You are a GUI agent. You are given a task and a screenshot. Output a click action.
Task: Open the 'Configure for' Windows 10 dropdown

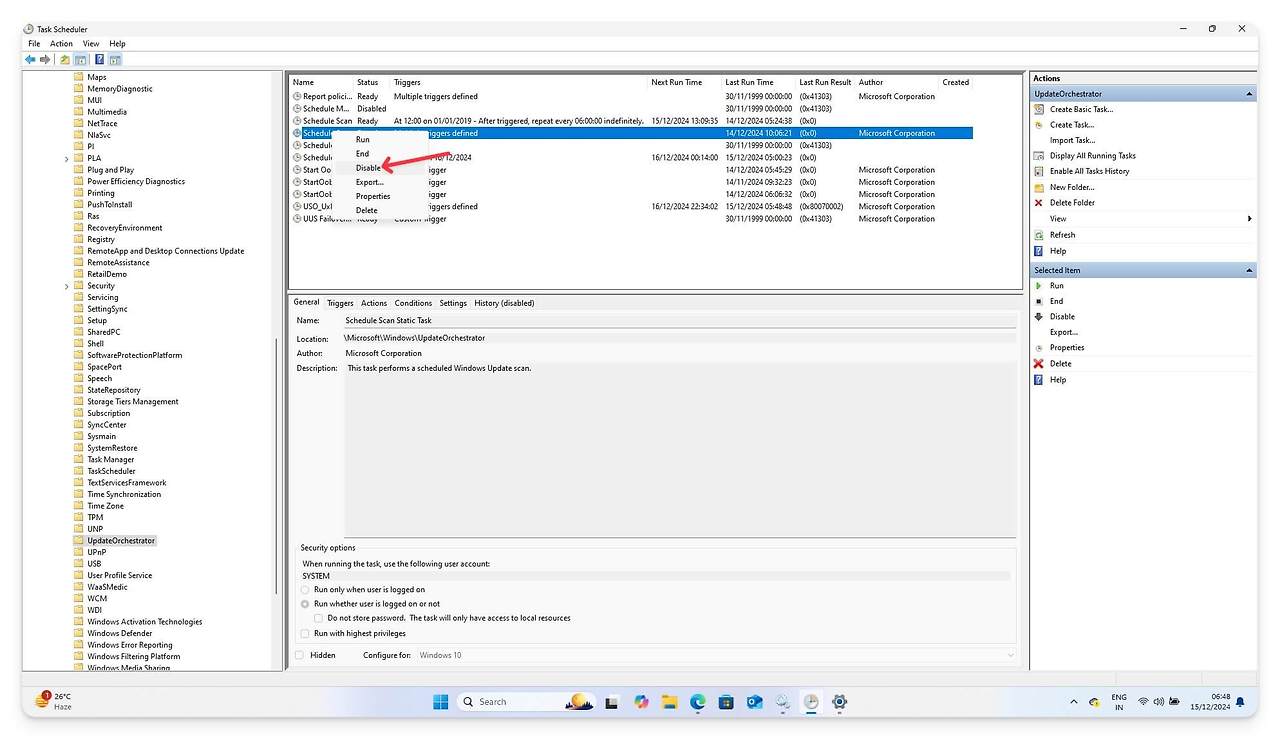(715, 655)
